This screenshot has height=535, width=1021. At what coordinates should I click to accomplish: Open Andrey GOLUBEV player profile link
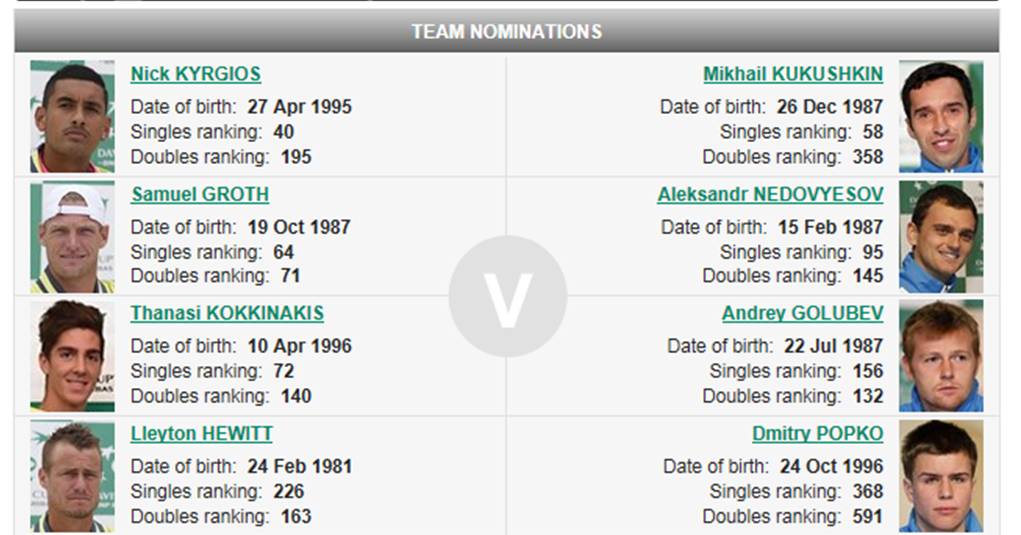coord(802,313)
